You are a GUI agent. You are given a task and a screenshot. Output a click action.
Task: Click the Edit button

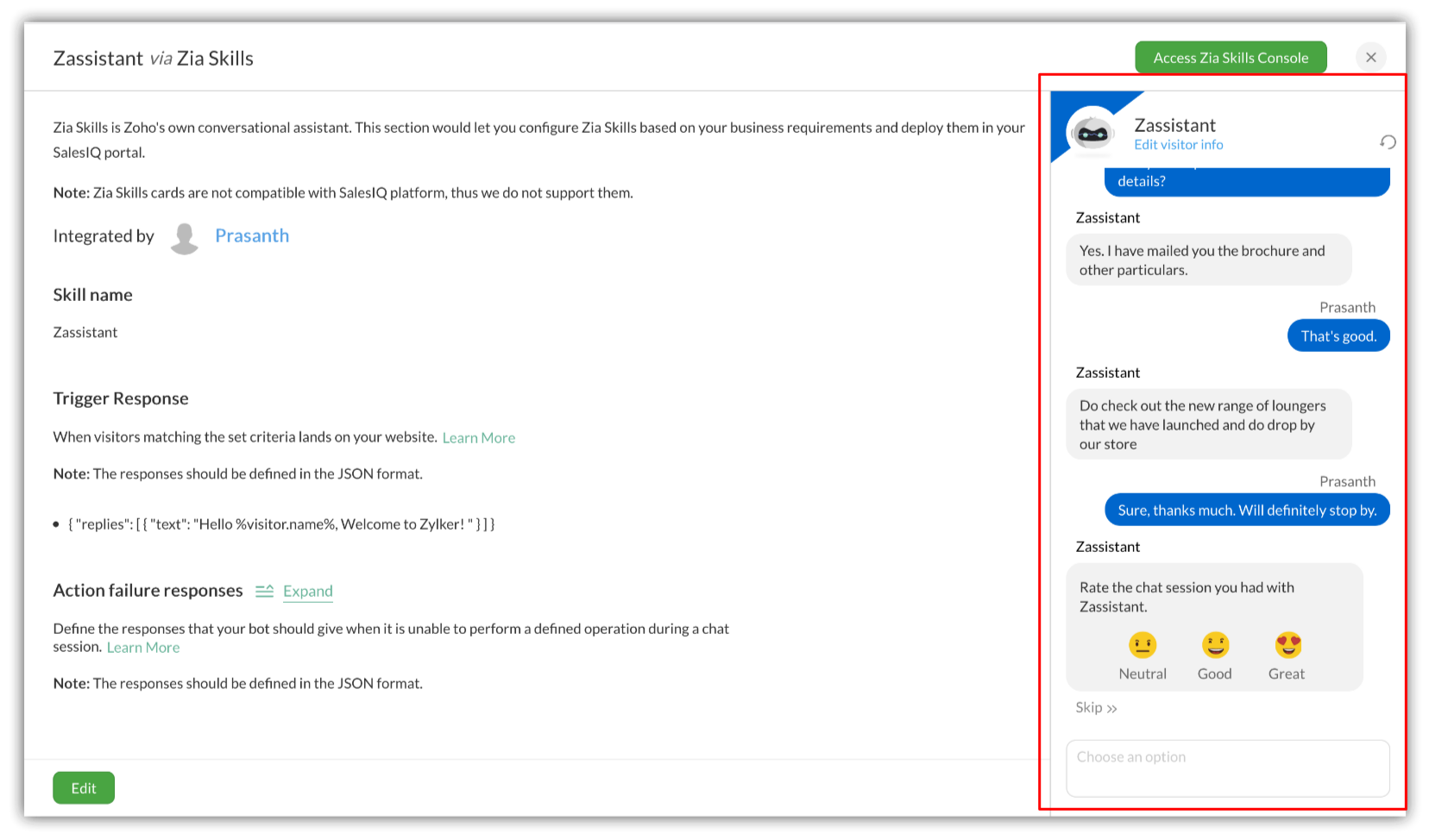84,788
